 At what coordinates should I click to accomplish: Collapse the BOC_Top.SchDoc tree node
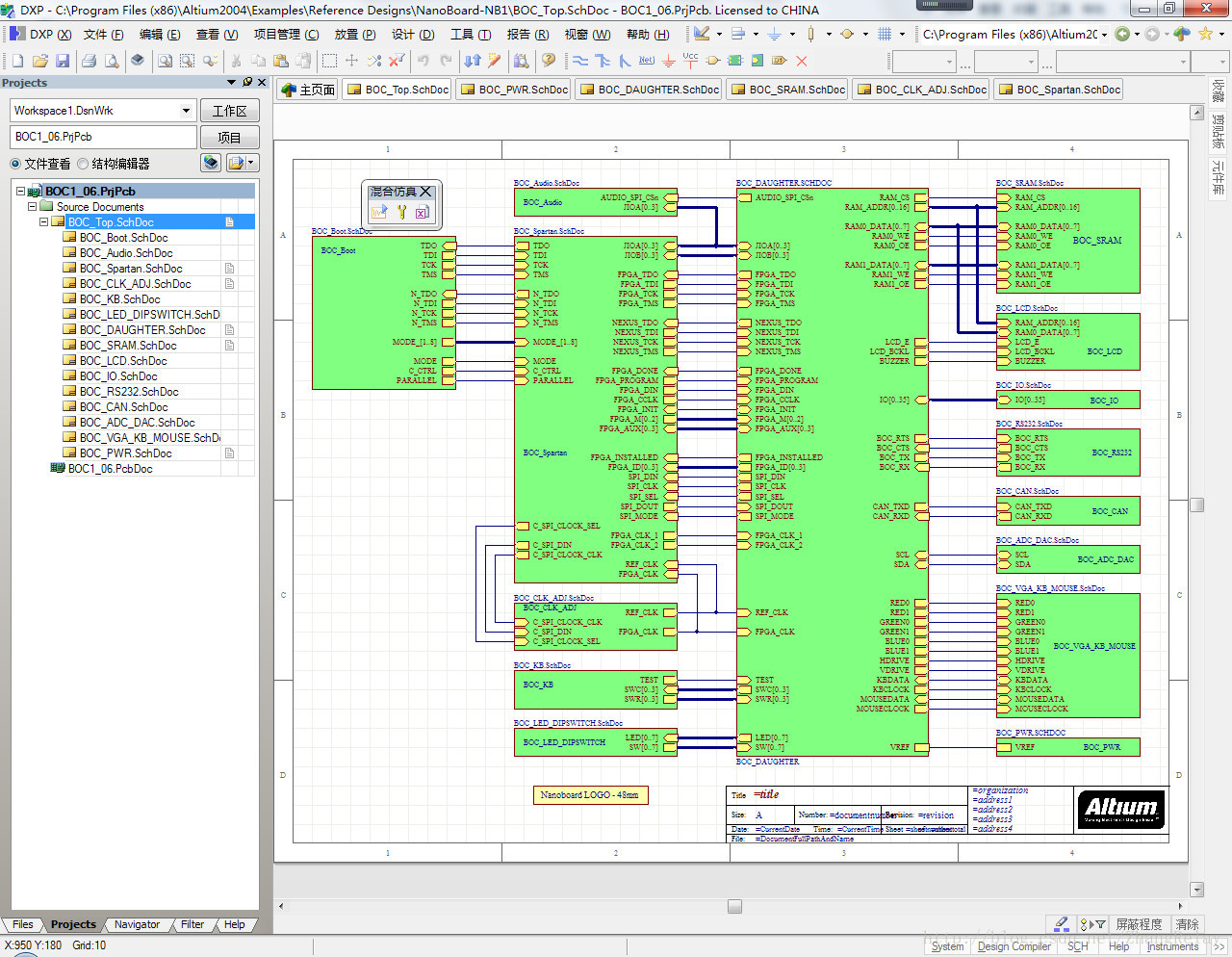(43, 221)
